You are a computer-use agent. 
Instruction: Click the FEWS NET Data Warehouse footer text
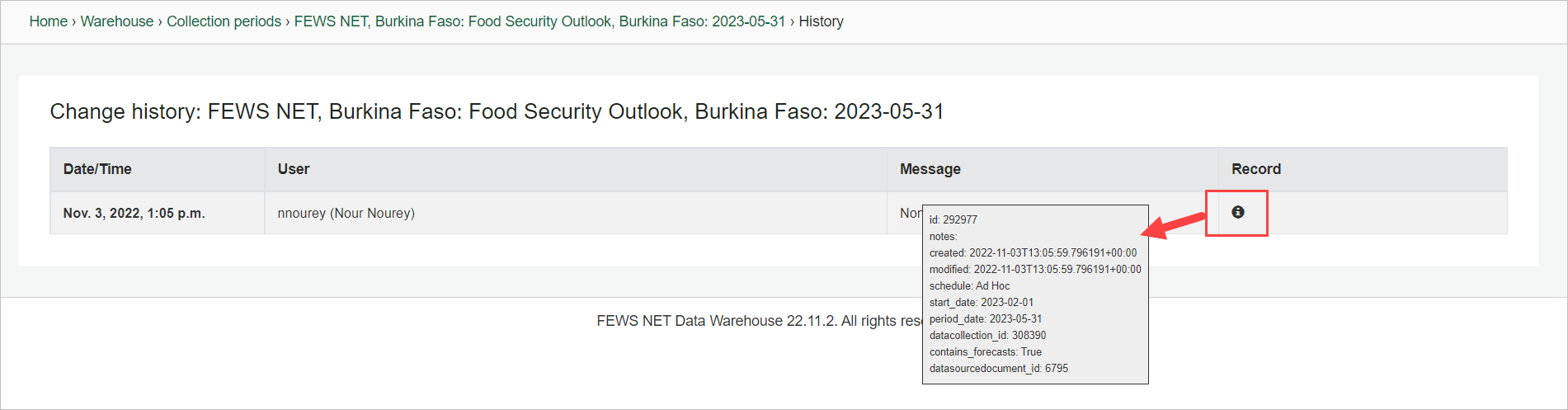pos(757,321)
